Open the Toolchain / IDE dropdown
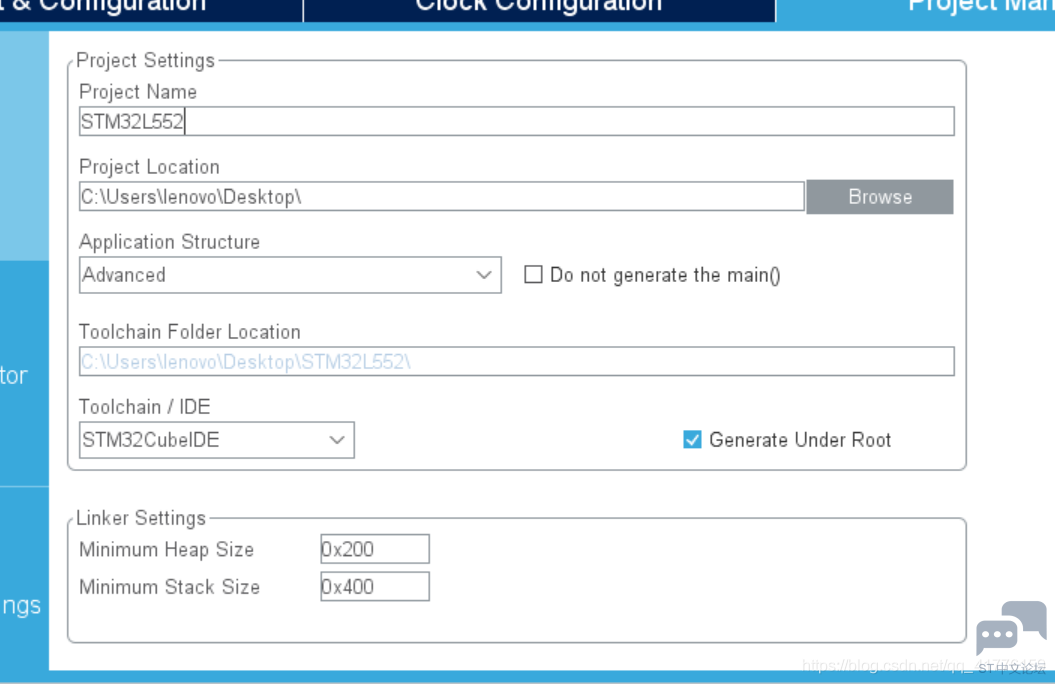 coord(217,440)
